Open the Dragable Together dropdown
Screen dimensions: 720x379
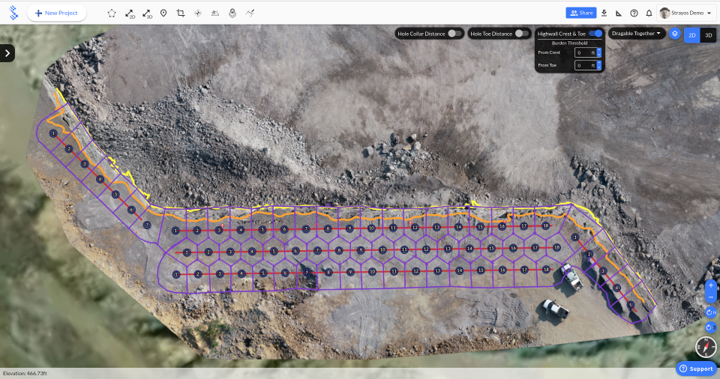point(636,34)
